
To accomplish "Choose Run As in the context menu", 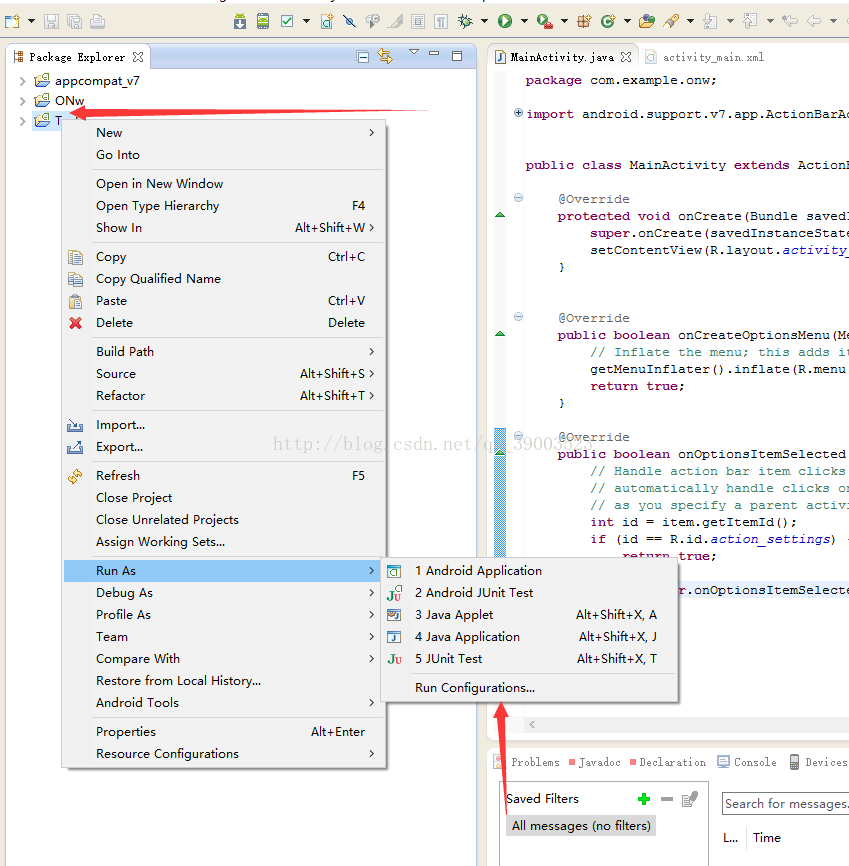I will tap(223, 571).
